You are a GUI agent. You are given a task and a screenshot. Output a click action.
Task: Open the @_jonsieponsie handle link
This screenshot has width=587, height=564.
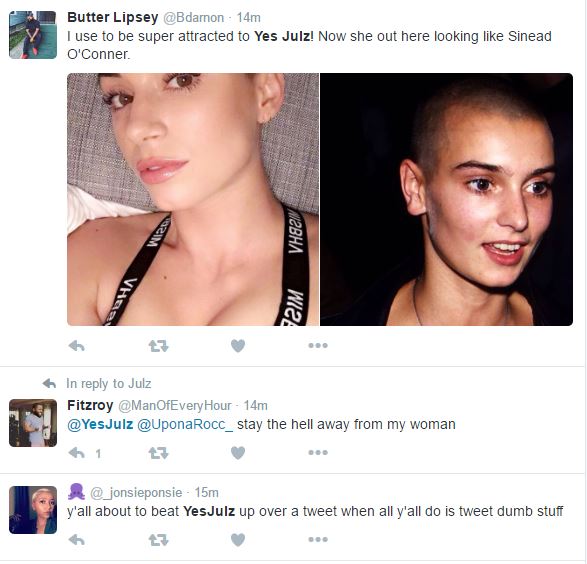tap(136, 493)
